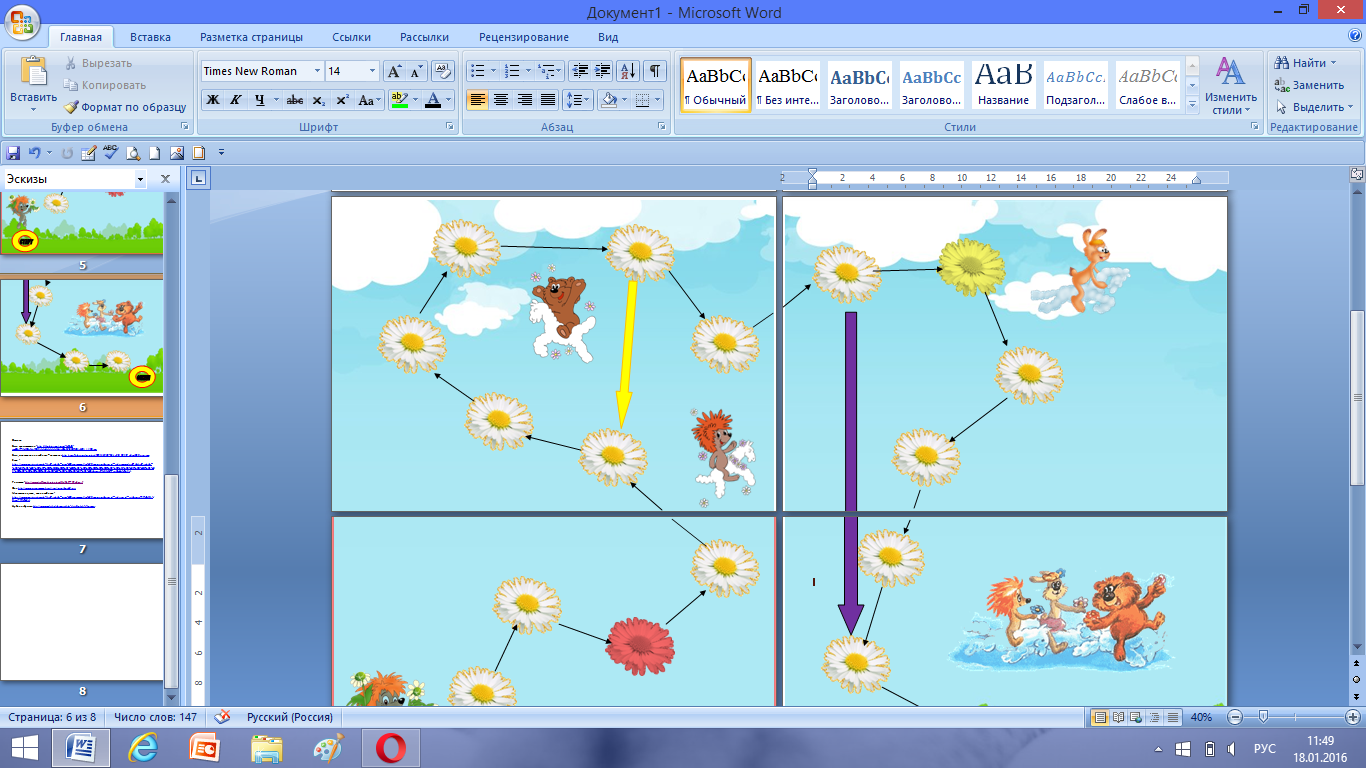Viewport: 1366px width, 768px height.
Task: Enable center text alignment
Action: 501,100
